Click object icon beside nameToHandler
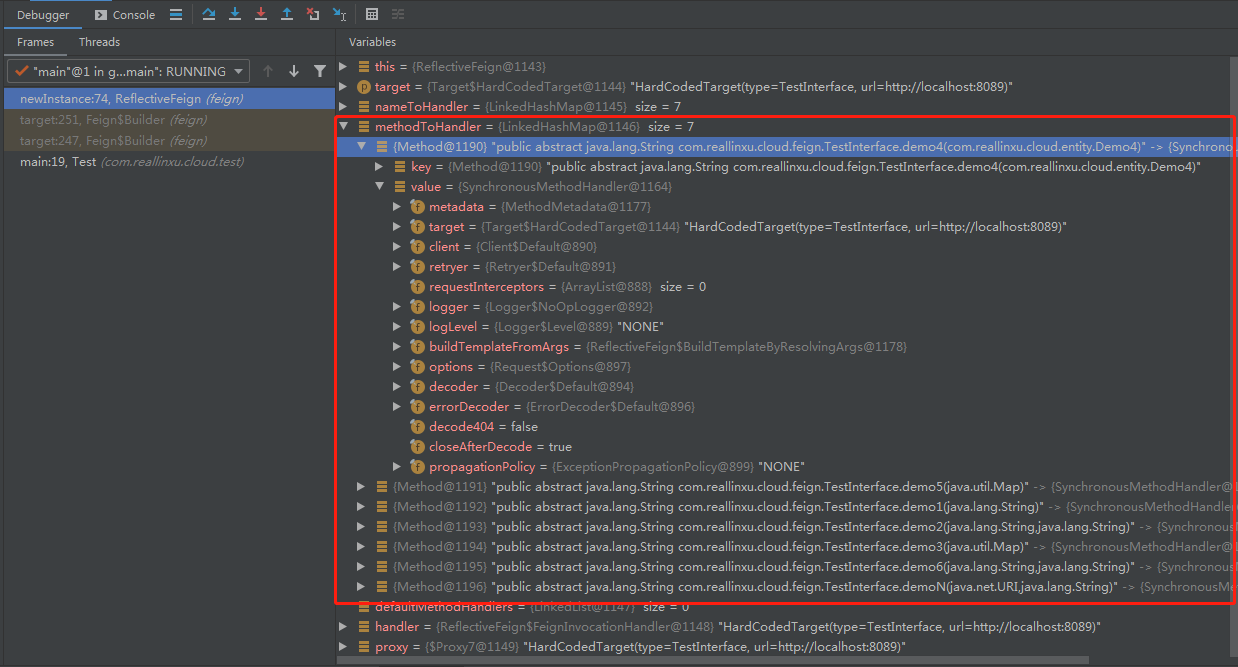Screen dimensions: 1238x667 pyautogui.click(x=364, y=107)
